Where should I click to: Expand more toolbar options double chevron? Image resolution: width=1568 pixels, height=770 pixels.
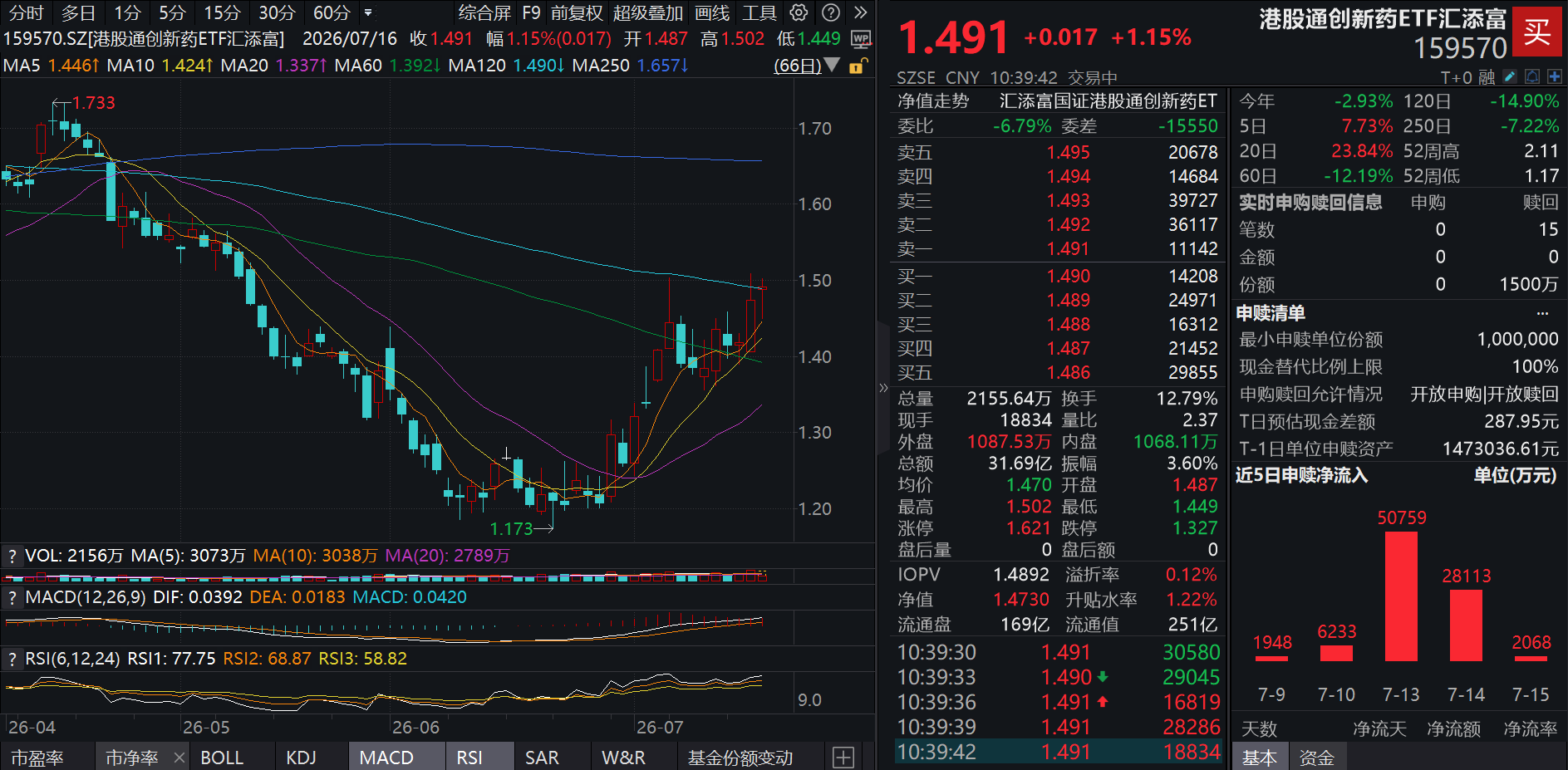point(861,12)
